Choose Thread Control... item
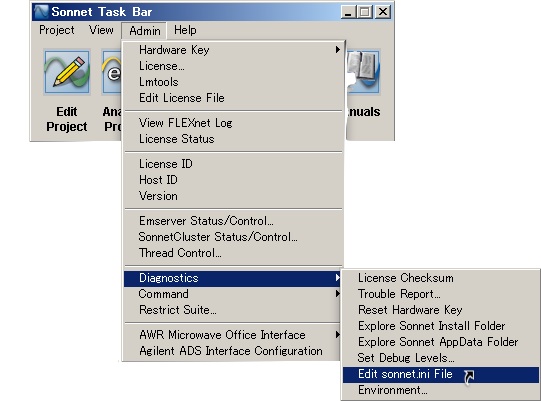The width and height of the screenshot is (541, 401). point(233,253)
